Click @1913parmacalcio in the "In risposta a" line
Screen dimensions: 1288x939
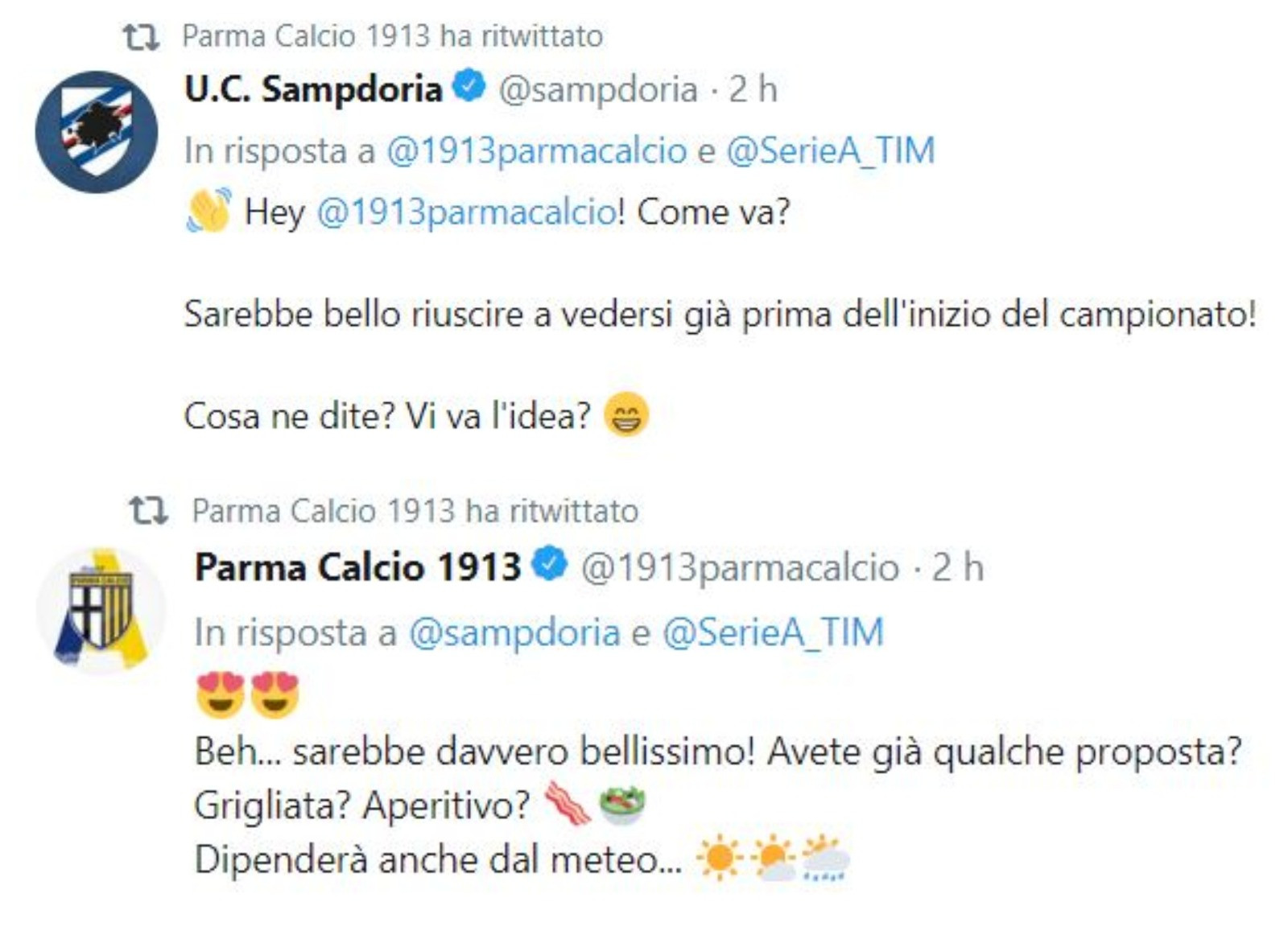[x=537, y=151]
